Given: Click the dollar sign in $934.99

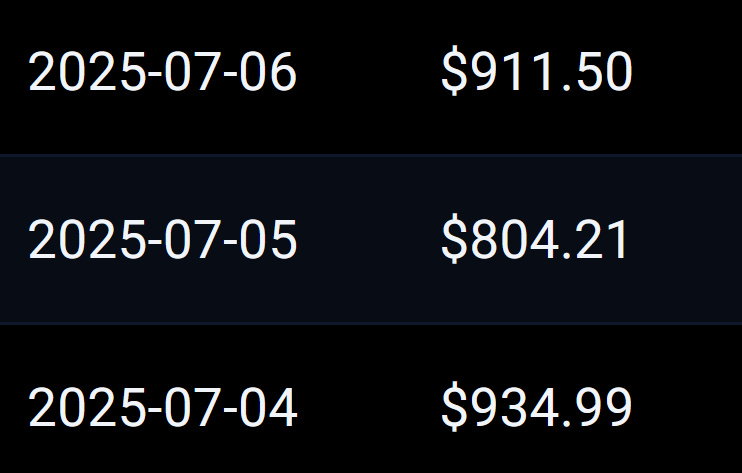Looking at the screenshot, I should click(453, 408).
